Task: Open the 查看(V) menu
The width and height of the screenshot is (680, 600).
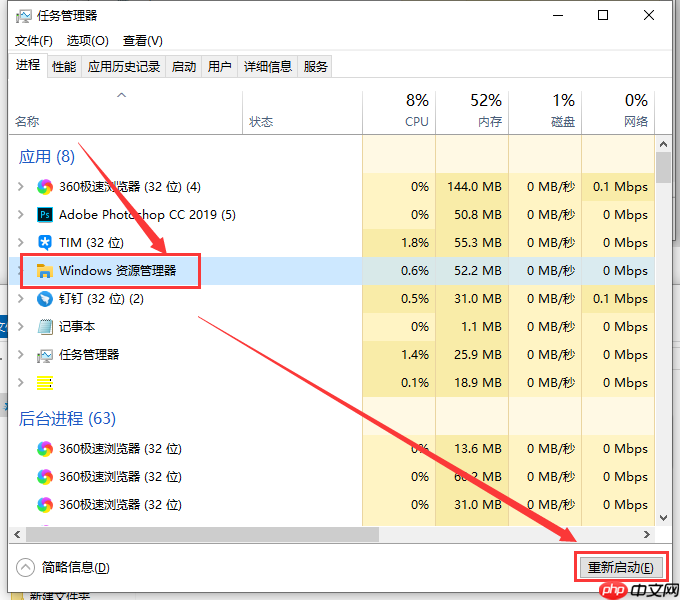Action: pyautogui.click(x=143, y=41)
